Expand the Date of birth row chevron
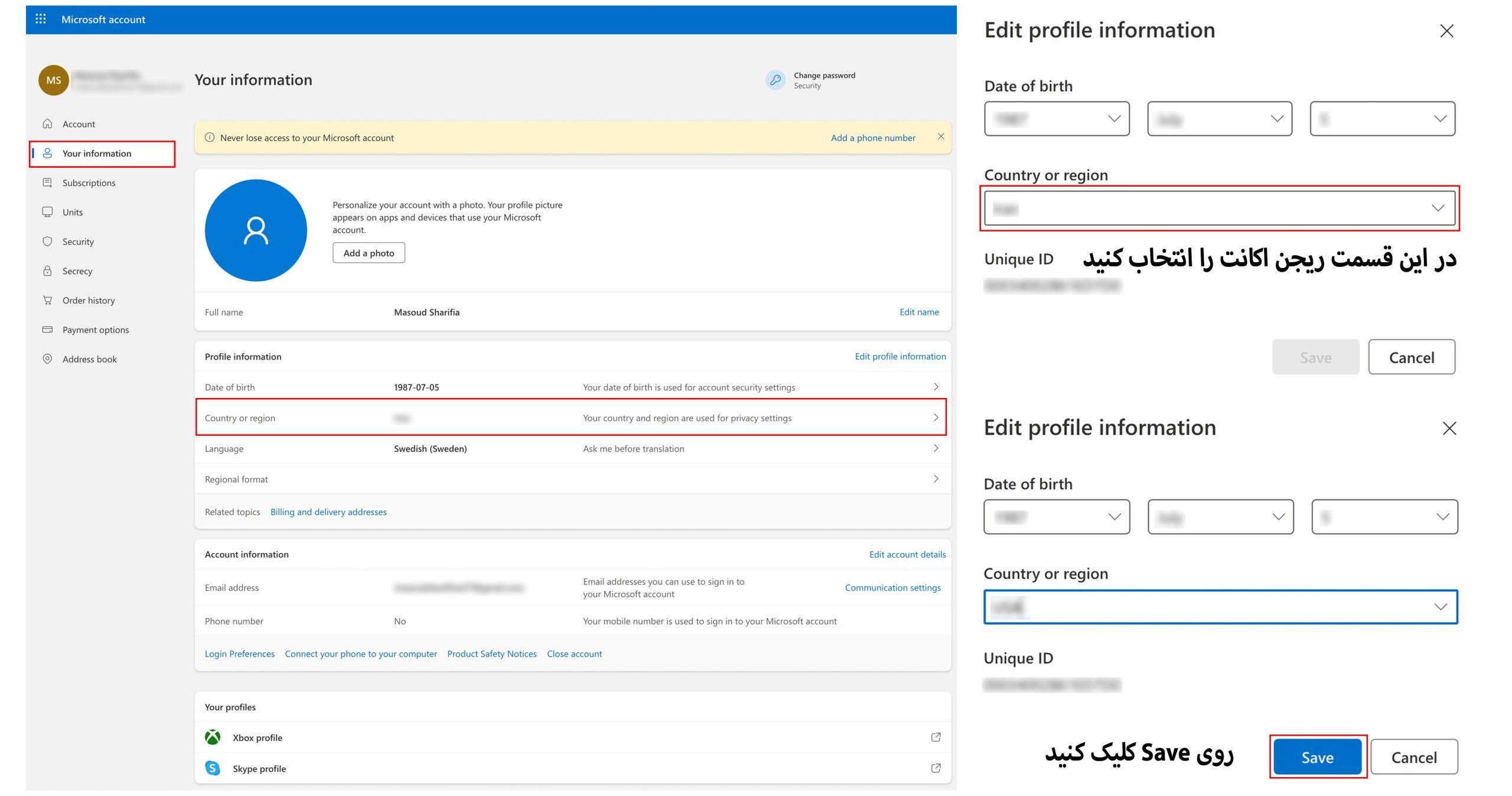This screenshot has width=1512, height=796. tap(936, 387)
